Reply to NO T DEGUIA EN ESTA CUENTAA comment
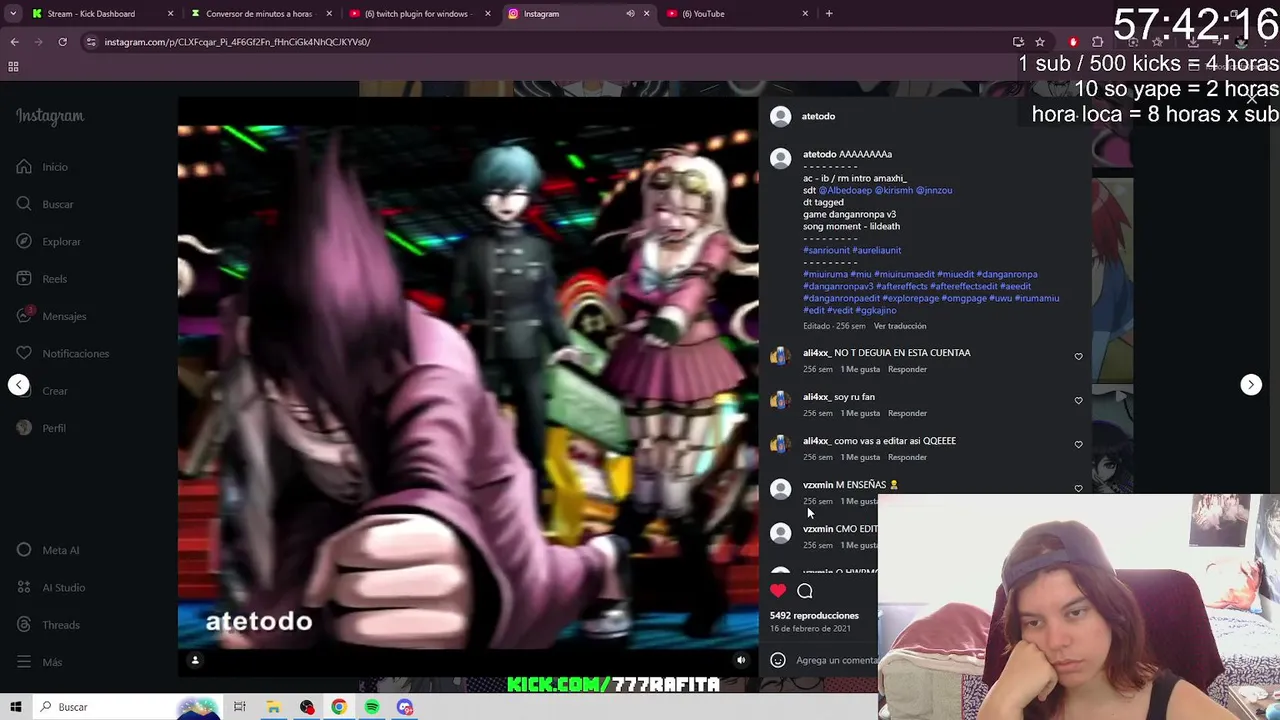Screen dimensions: 1280x720 907,369
